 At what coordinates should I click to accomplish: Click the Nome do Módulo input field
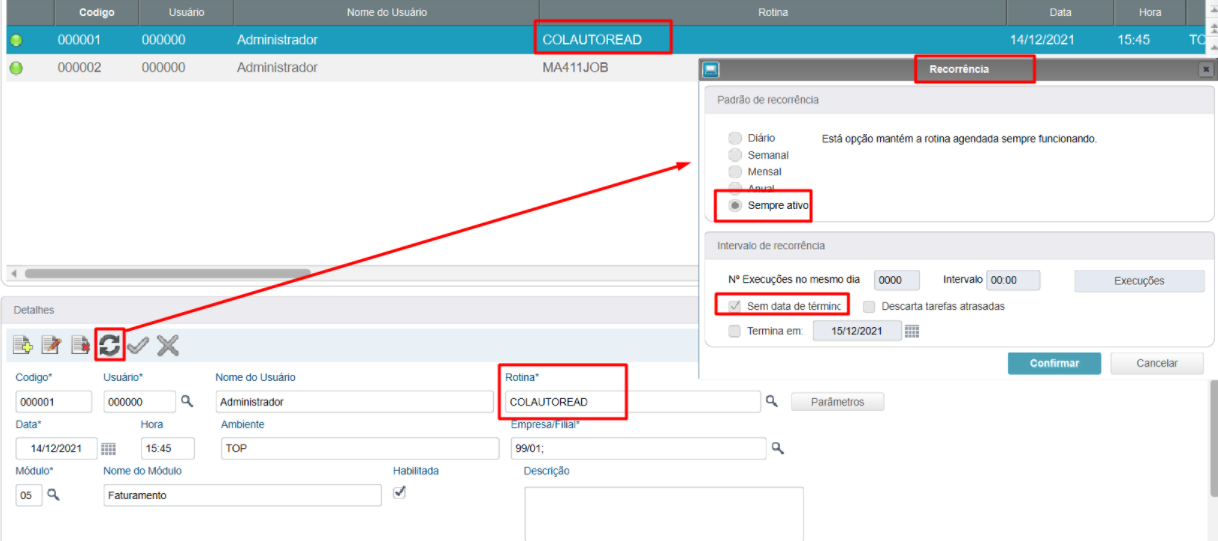[242, 495]
